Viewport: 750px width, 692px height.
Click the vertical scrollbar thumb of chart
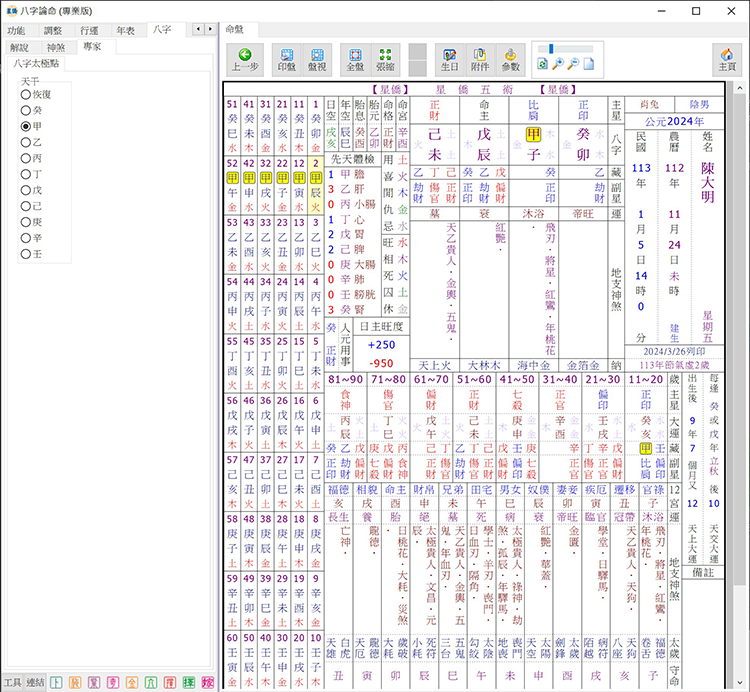pyautogui.click(x=739, y=340)
